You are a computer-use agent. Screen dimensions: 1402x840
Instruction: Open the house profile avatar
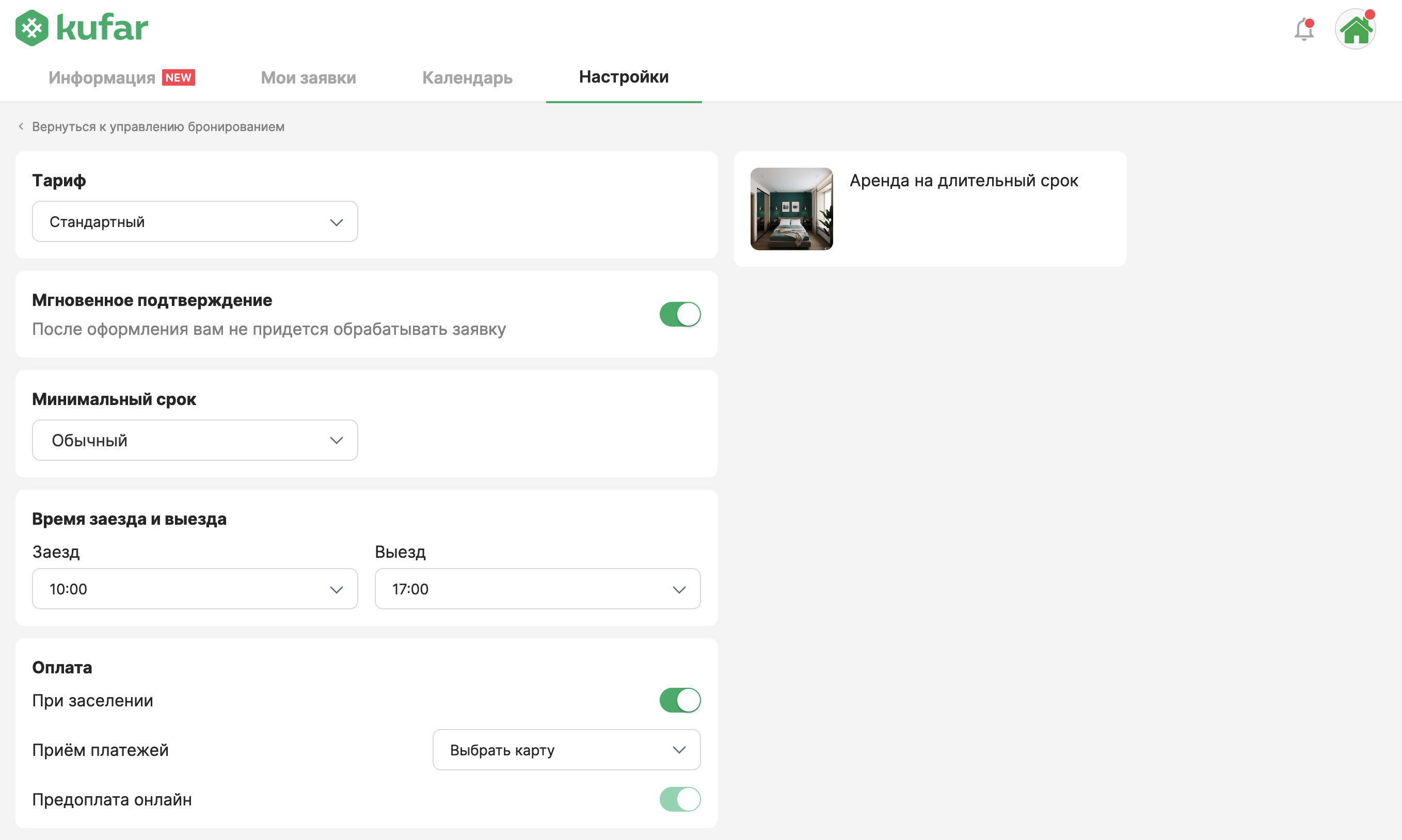coord(1356,29)
